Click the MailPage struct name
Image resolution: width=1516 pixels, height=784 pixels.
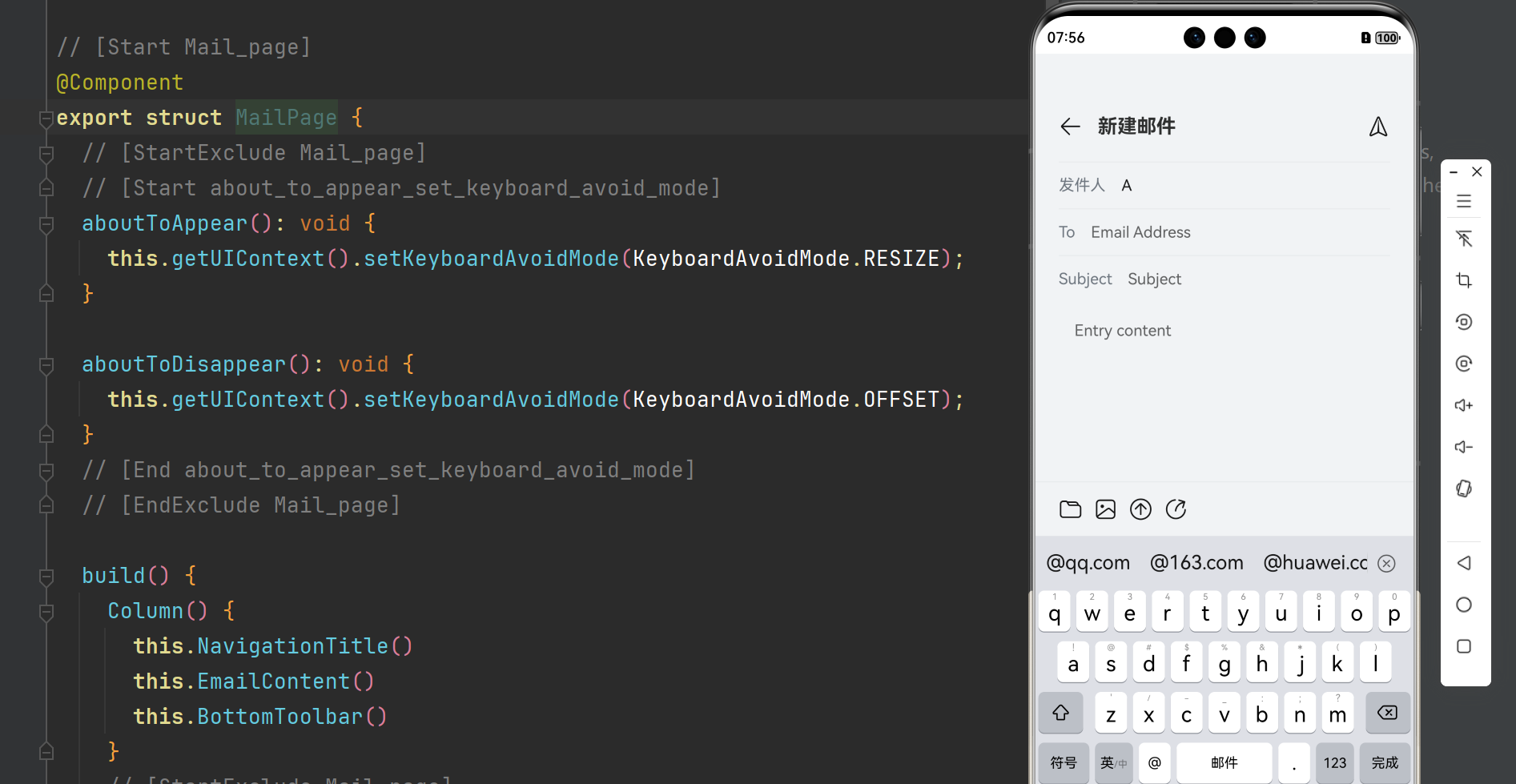(286, 118)
